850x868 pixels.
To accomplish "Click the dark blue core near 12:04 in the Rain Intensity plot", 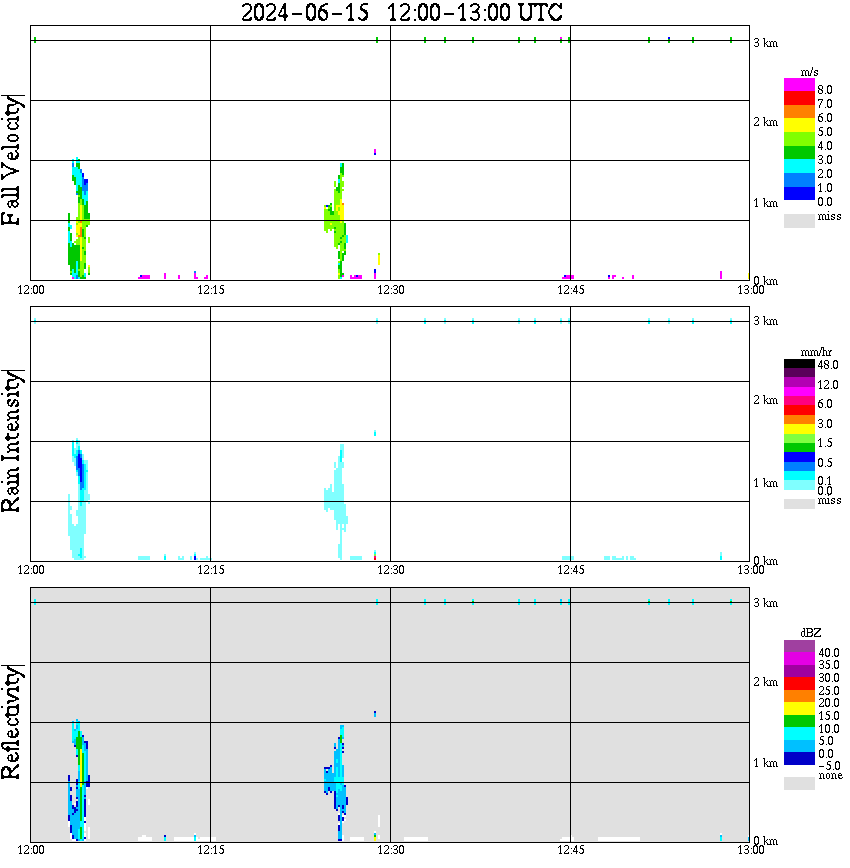I will (81, 468).
